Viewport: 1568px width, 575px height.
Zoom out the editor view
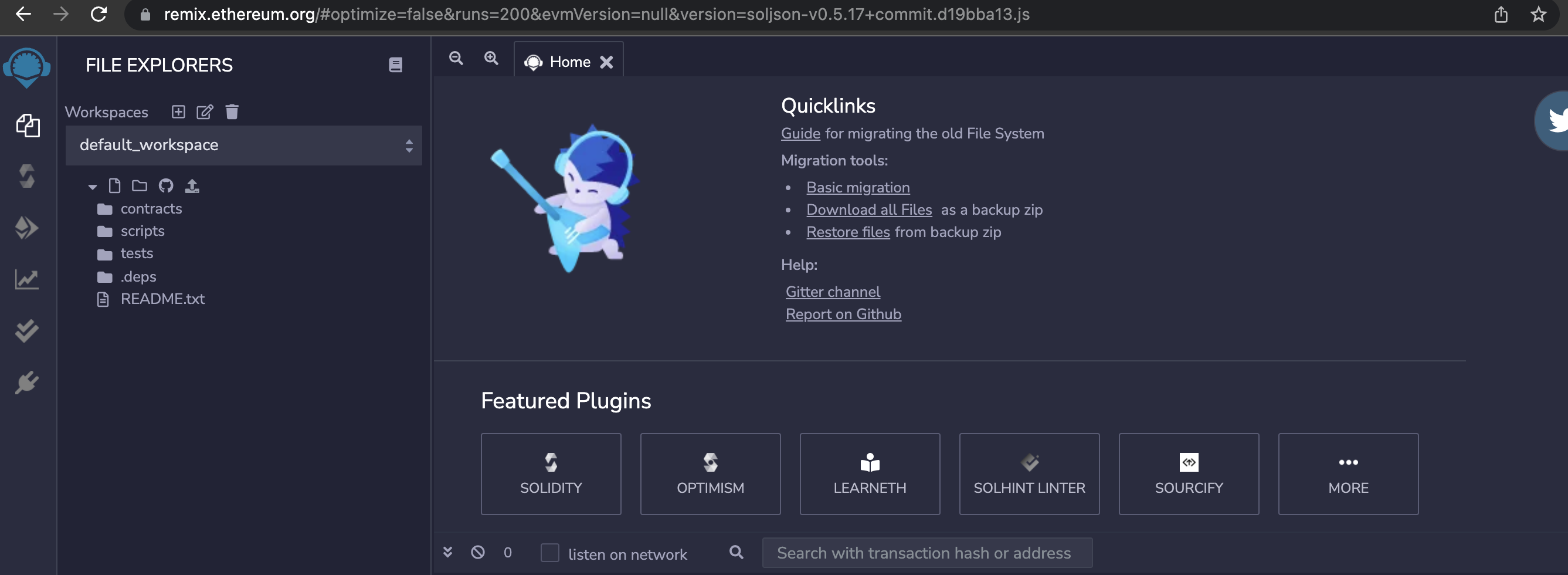(x=456, y=58)
